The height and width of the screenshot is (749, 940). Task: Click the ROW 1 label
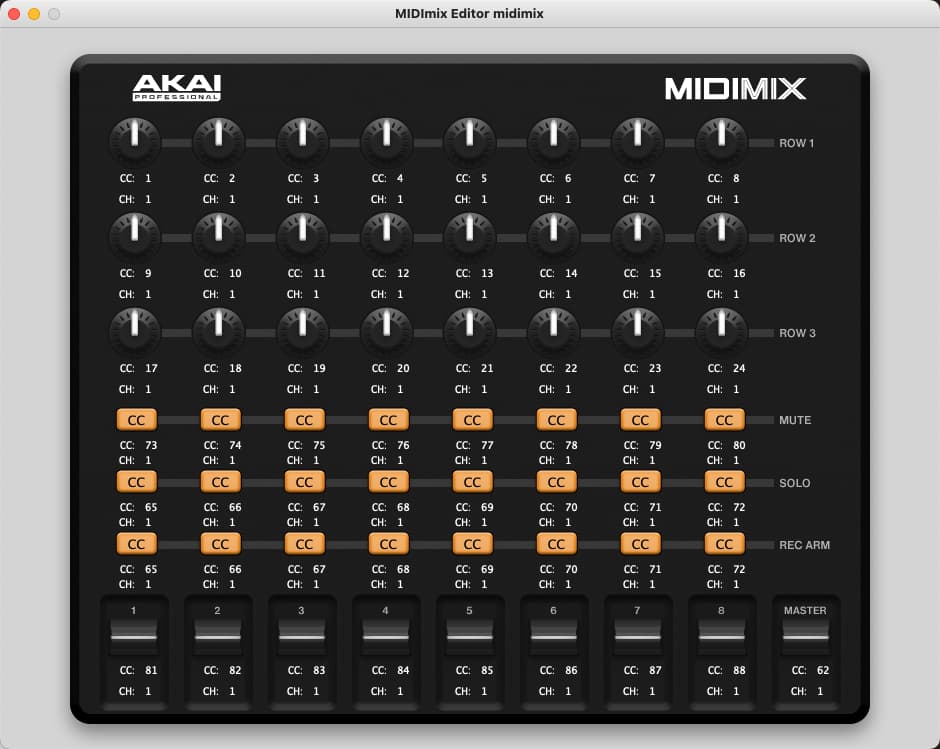(x=797, y=143)
